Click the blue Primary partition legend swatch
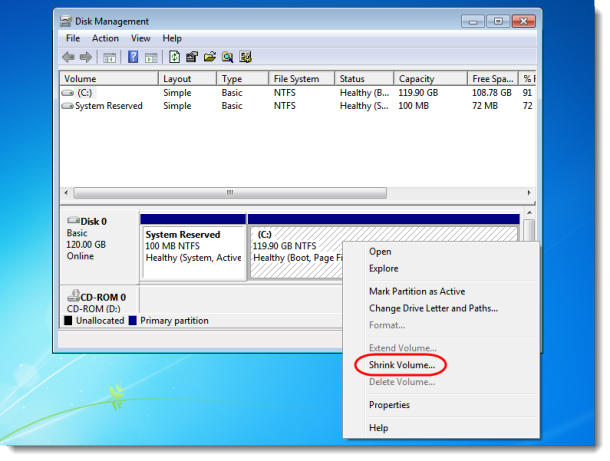Image resolution: width=610 pixels, height=461 pixels. (133, 321)
